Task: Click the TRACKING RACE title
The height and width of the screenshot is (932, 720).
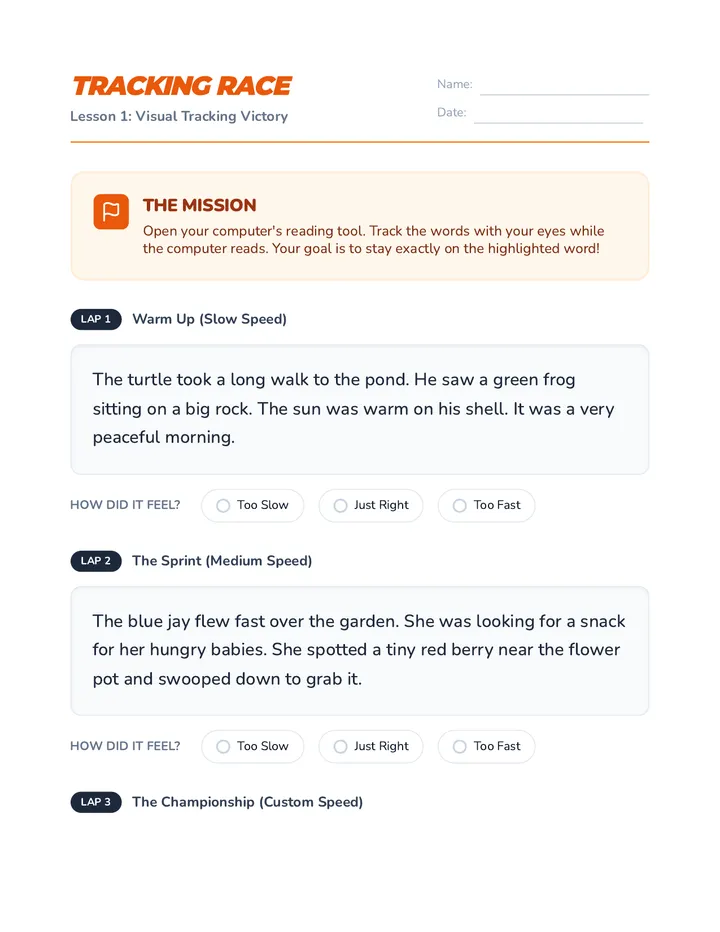Action: point(182,86)
